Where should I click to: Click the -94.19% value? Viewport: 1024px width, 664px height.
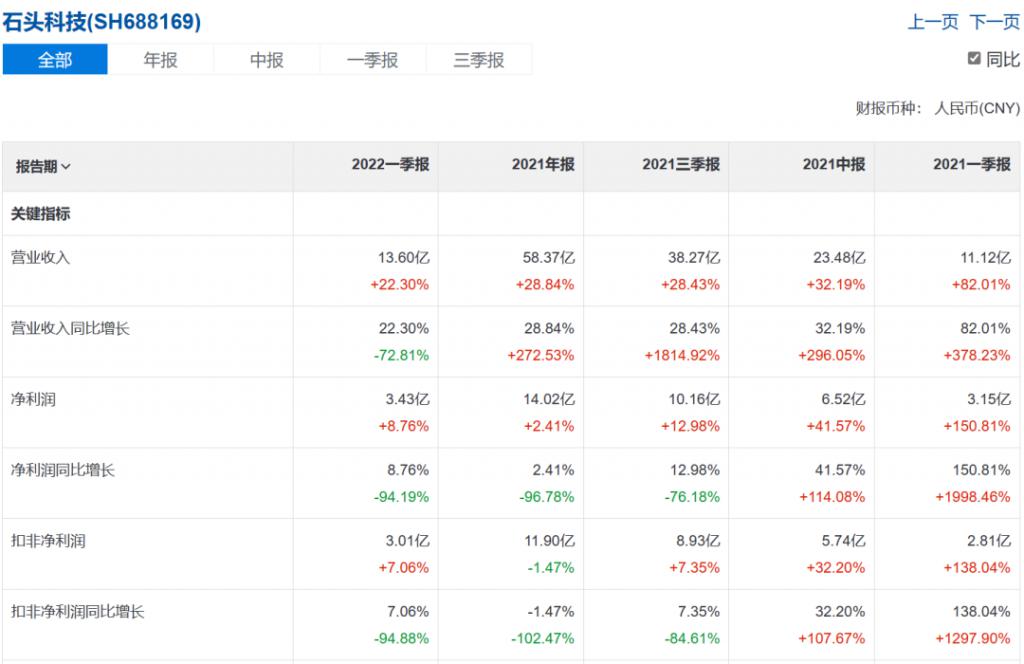(402, 498)
